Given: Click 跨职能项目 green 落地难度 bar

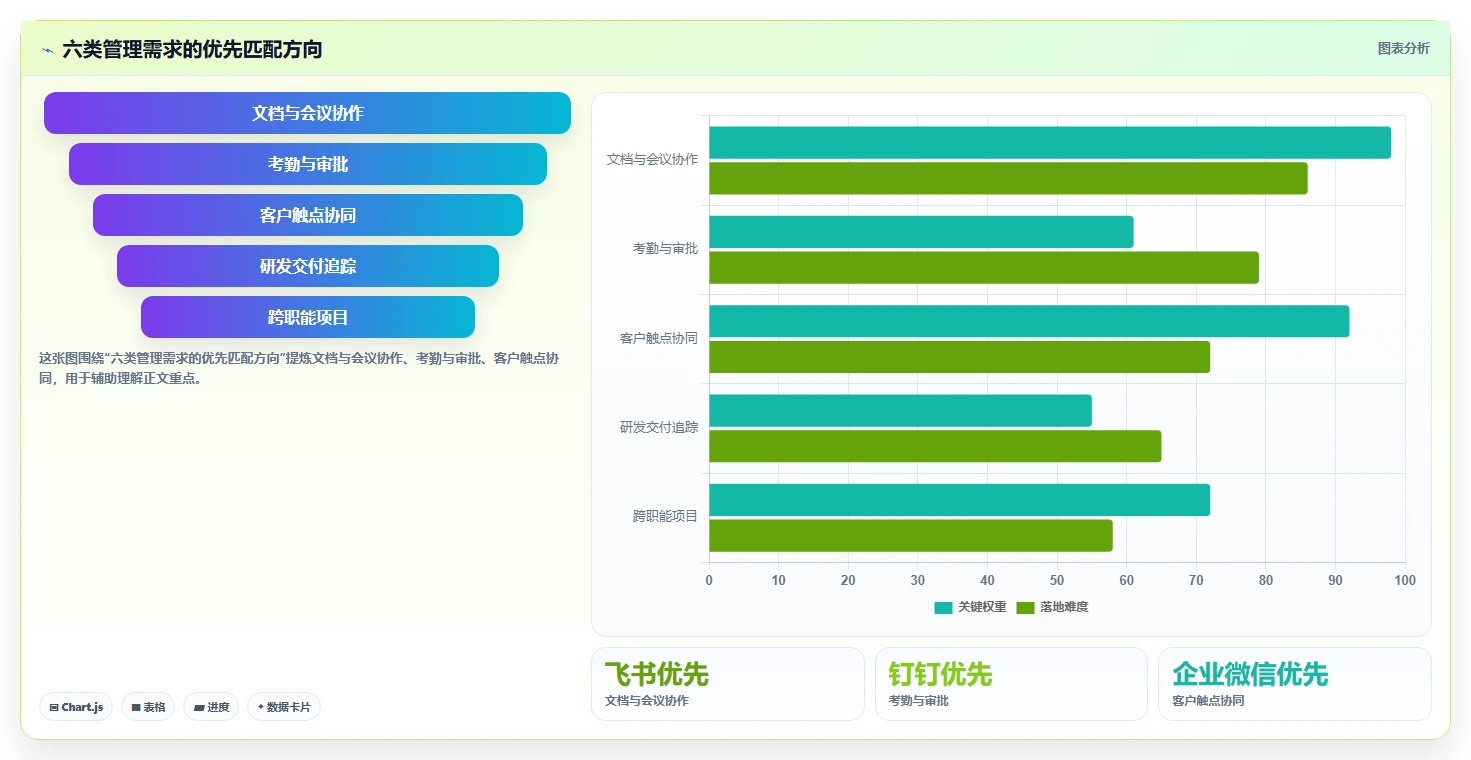Looking at the screenshot, I should tap(911, 536).
